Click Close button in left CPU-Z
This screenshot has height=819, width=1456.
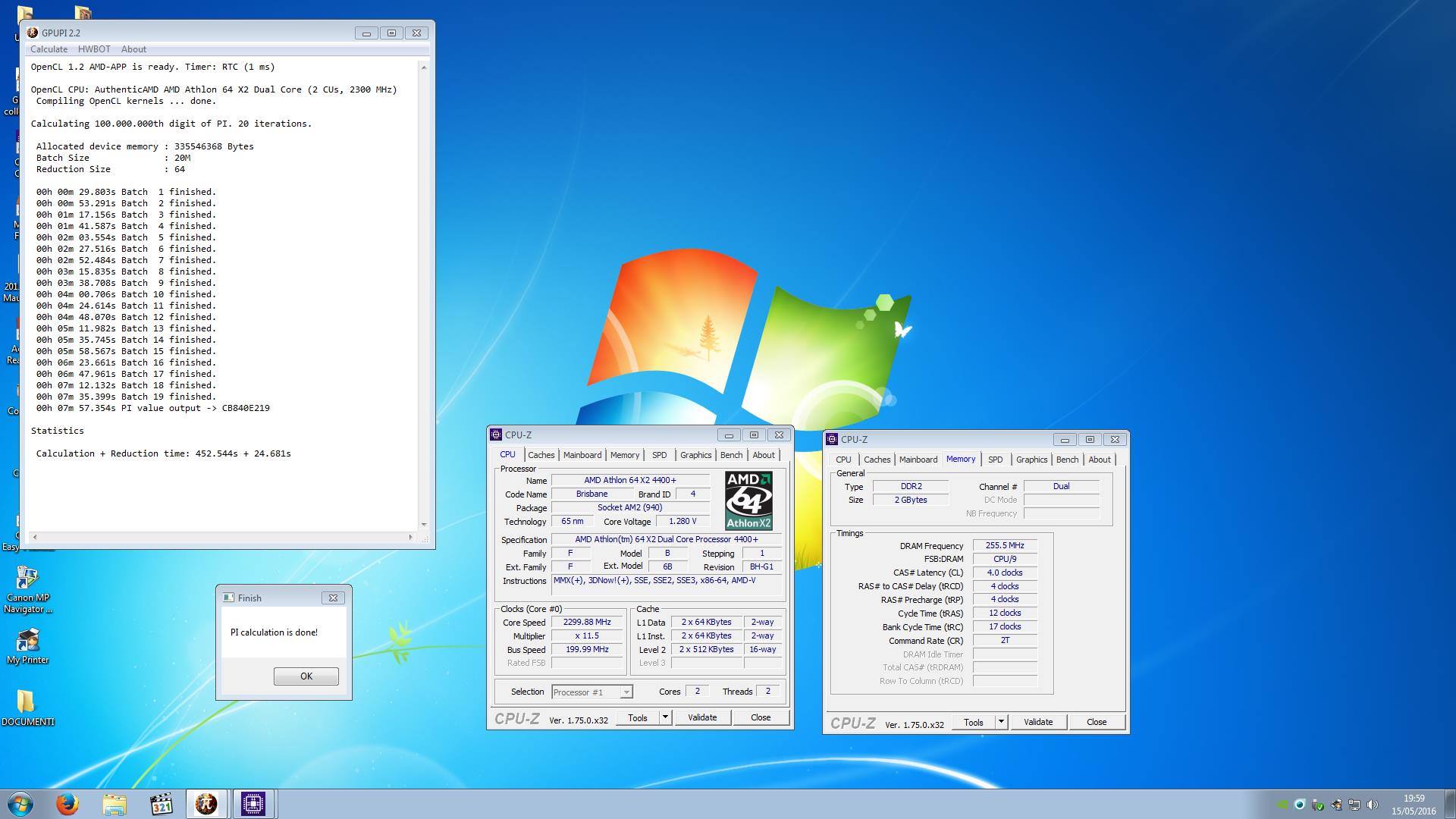(x=761, y=717)
